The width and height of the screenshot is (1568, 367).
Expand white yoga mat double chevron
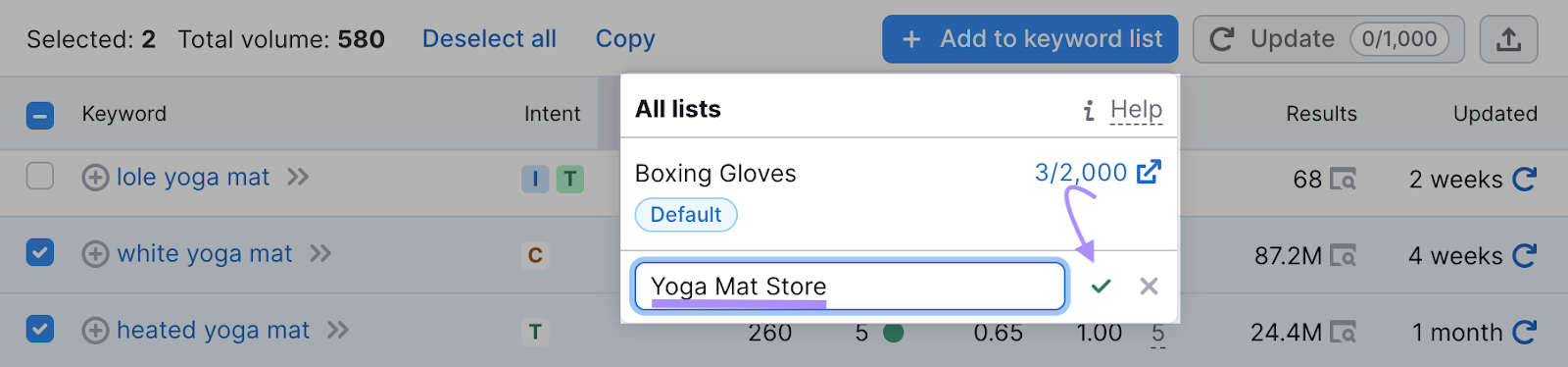click(320, 253)
